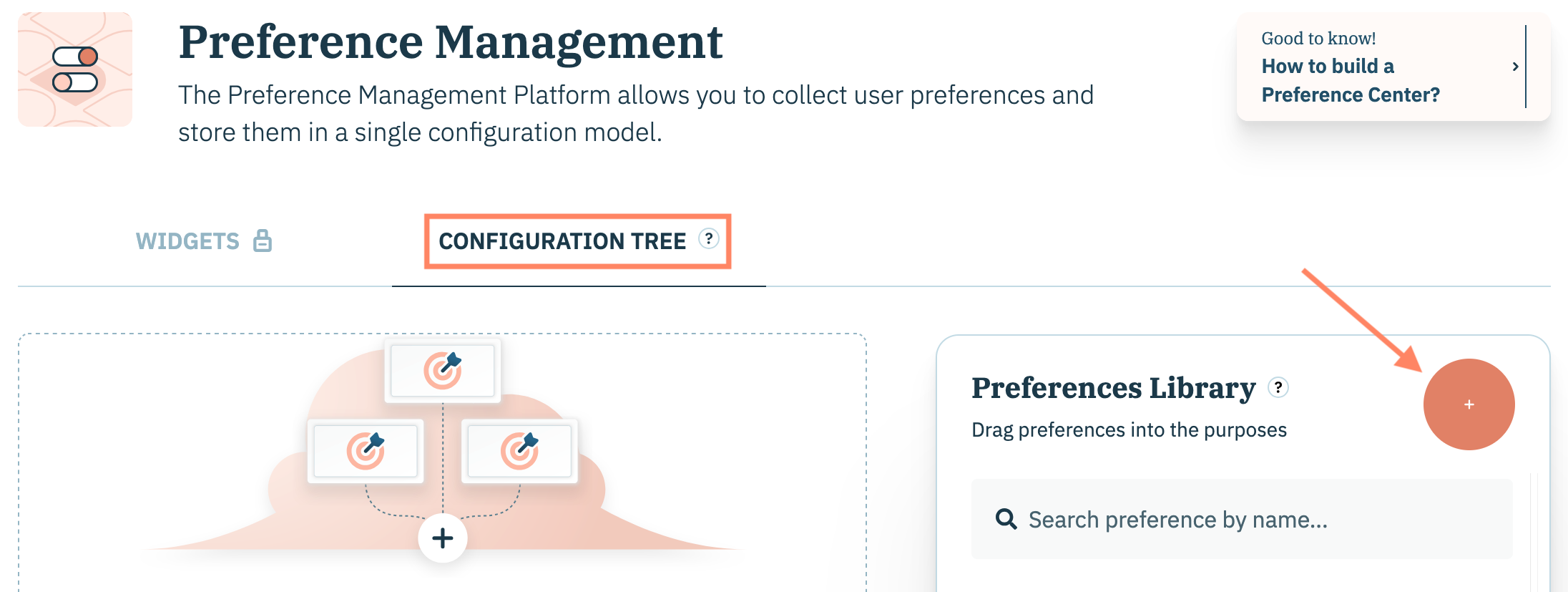The width and height of the screenshot is (1568, 592).
Task: Select the bottom-left target card in tree
Action: [x=366, y=451]
